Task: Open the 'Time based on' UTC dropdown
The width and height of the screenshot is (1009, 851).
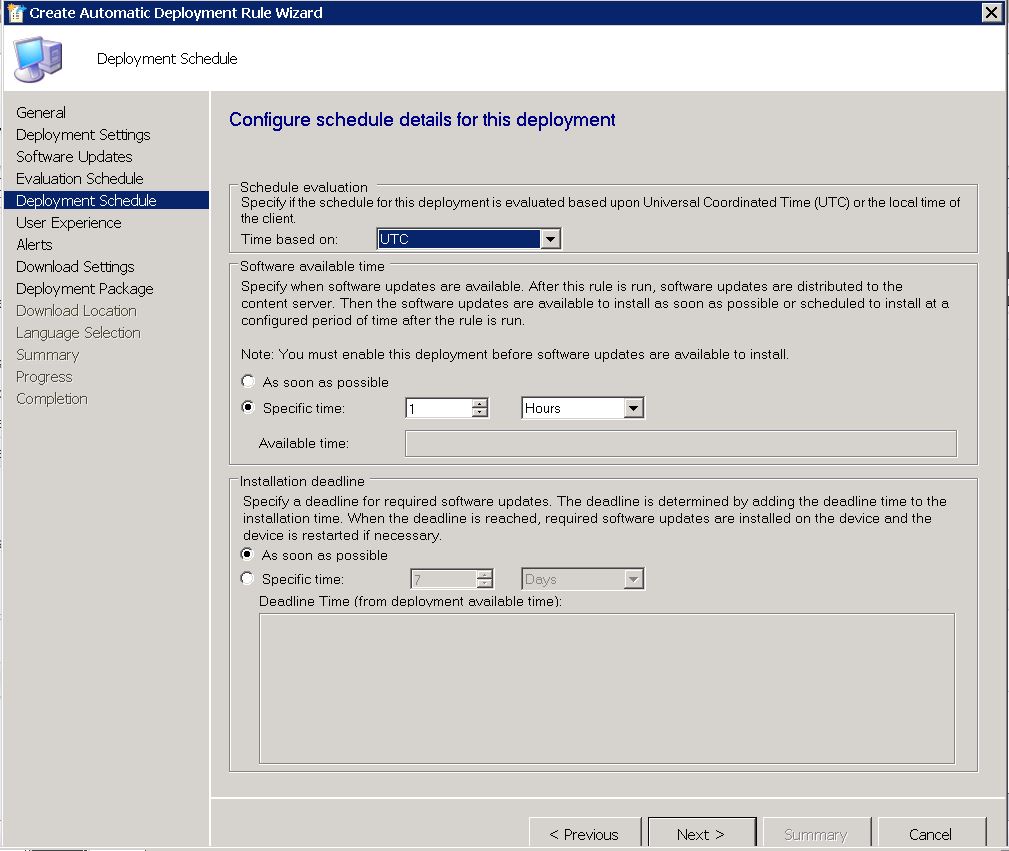Action: pos(550,239)
